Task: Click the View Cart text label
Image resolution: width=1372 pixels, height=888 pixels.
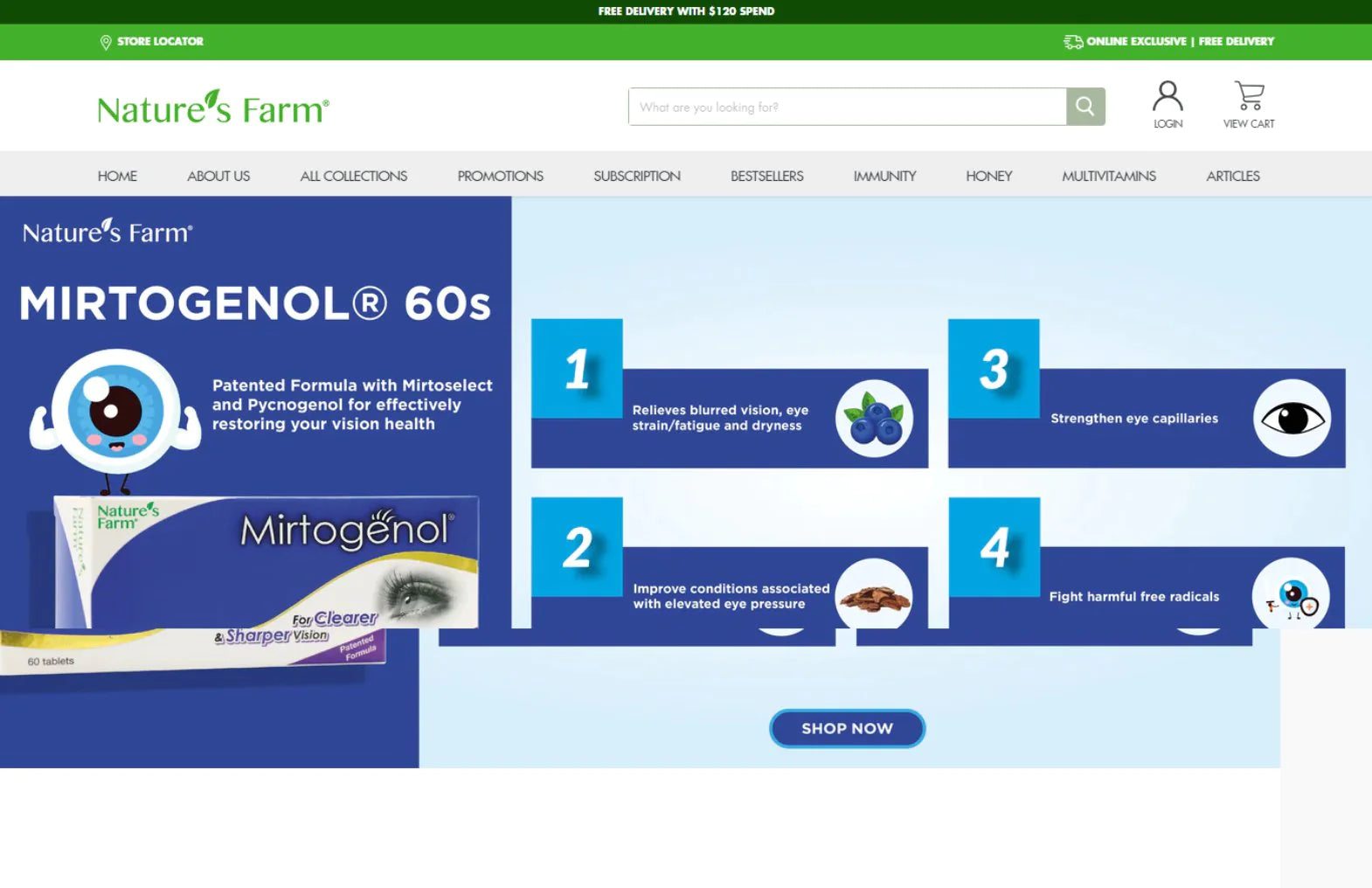Action: click(x=1249, y=124)
